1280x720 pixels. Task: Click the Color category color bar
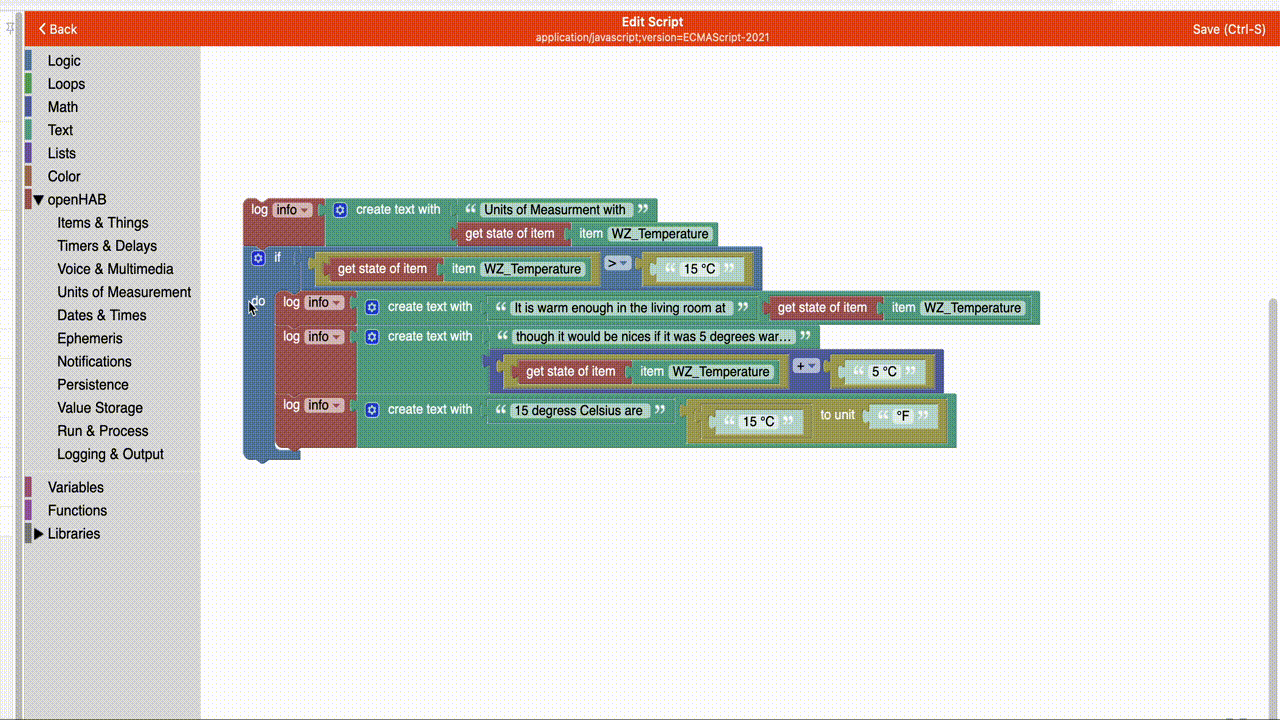29,176
